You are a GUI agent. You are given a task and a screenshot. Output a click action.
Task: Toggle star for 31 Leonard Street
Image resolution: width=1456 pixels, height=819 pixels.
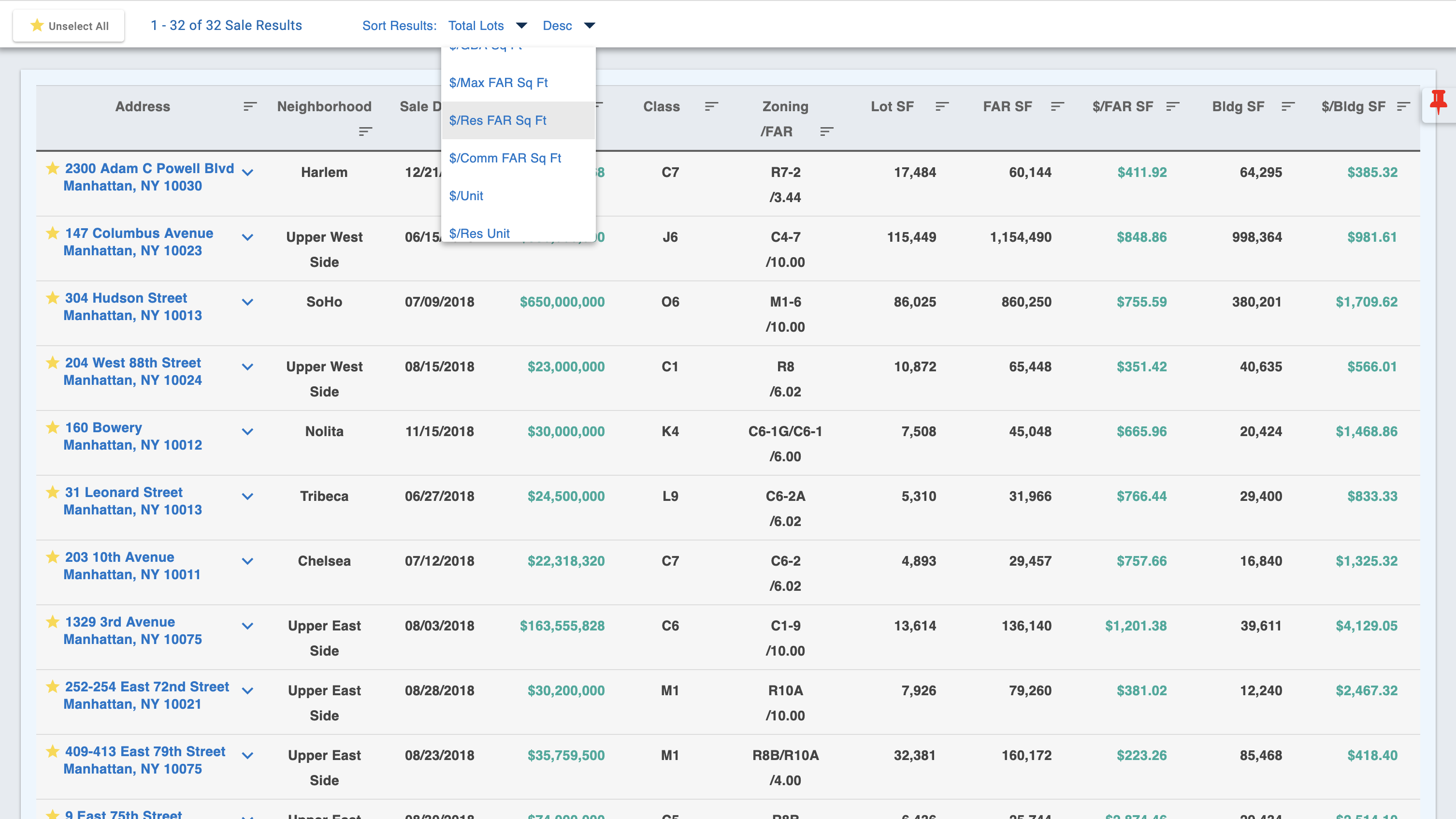click(53, 492)
